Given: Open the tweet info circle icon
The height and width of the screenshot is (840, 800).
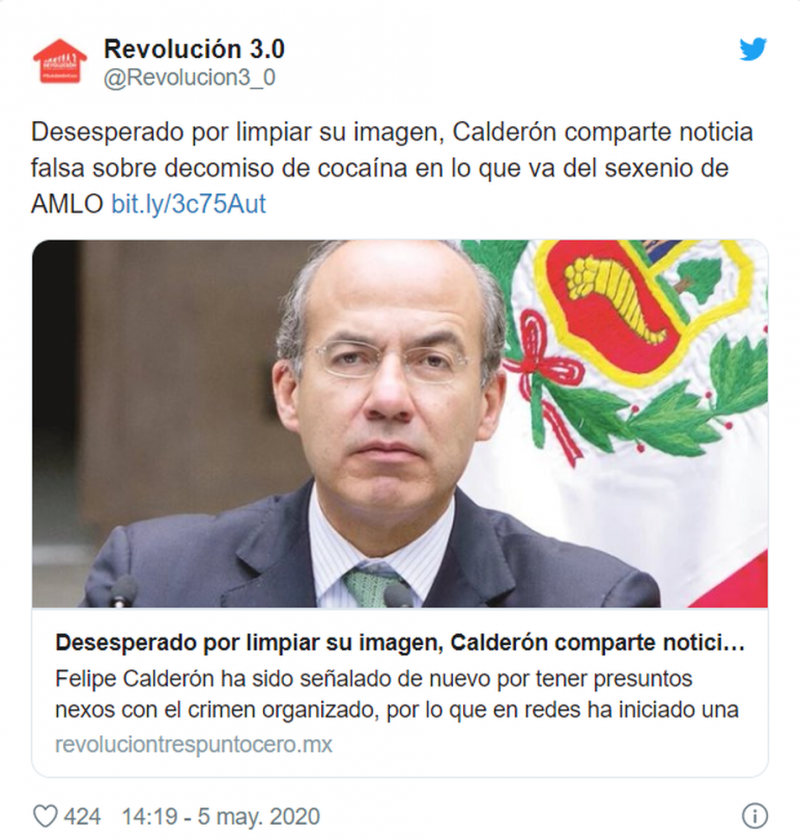Looking at the screenshot, I should pos(754,817).
